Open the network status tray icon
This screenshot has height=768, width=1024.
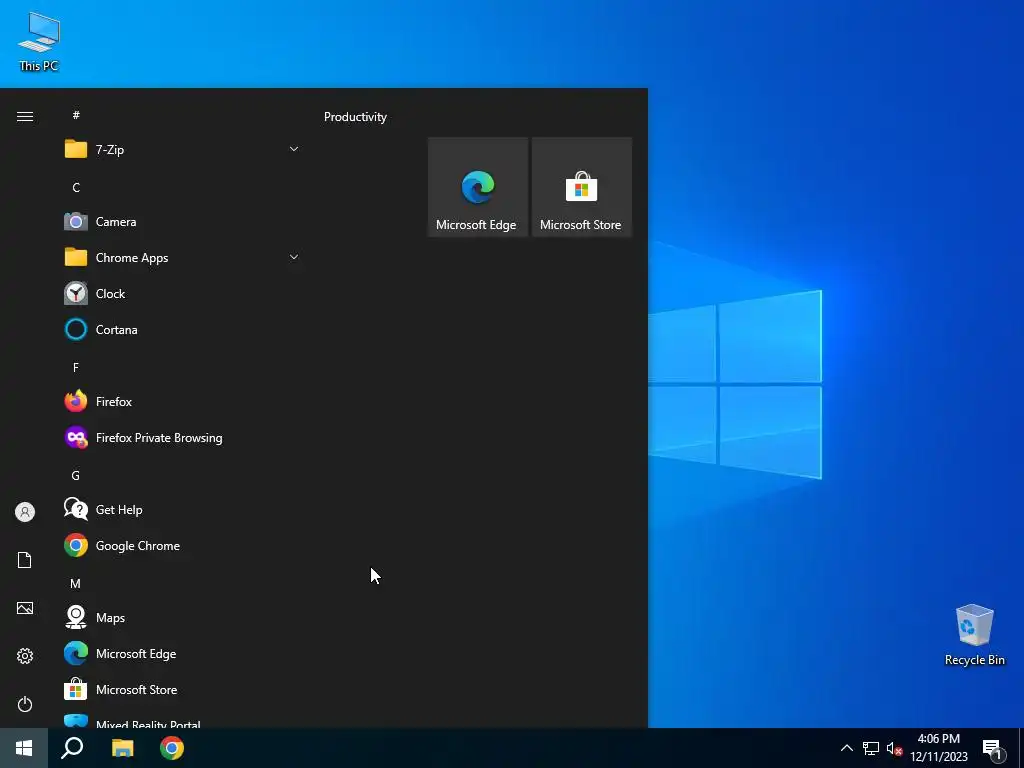tap(871, 748)
